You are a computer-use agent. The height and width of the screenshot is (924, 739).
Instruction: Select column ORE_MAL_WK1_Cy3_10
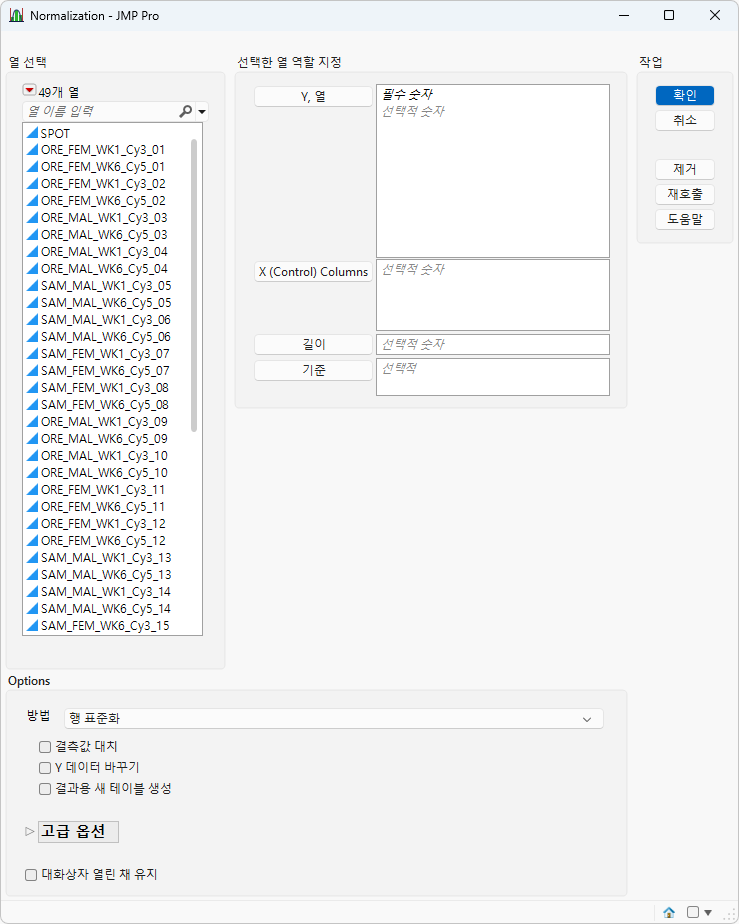pos(104,456)
